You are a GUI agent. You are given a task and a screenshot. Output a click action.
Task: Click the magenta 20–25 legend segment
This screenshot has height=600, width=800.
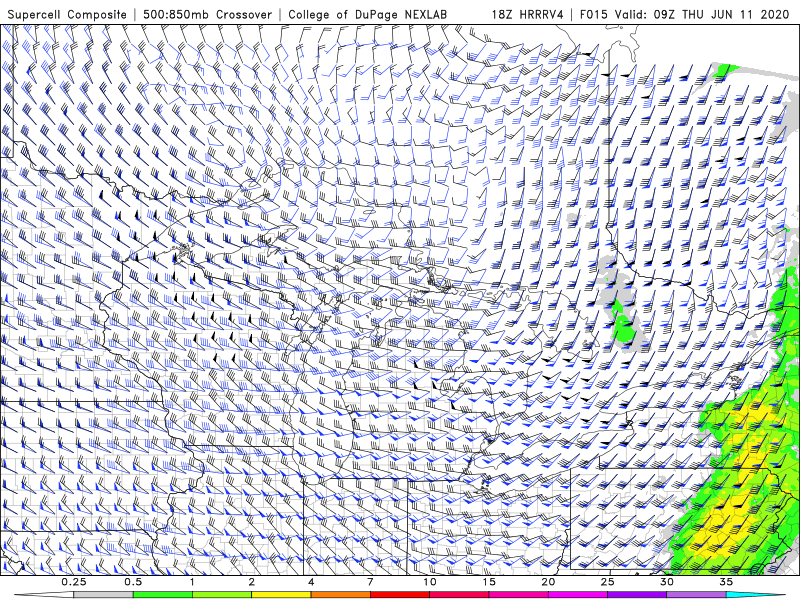pos(578,595)
